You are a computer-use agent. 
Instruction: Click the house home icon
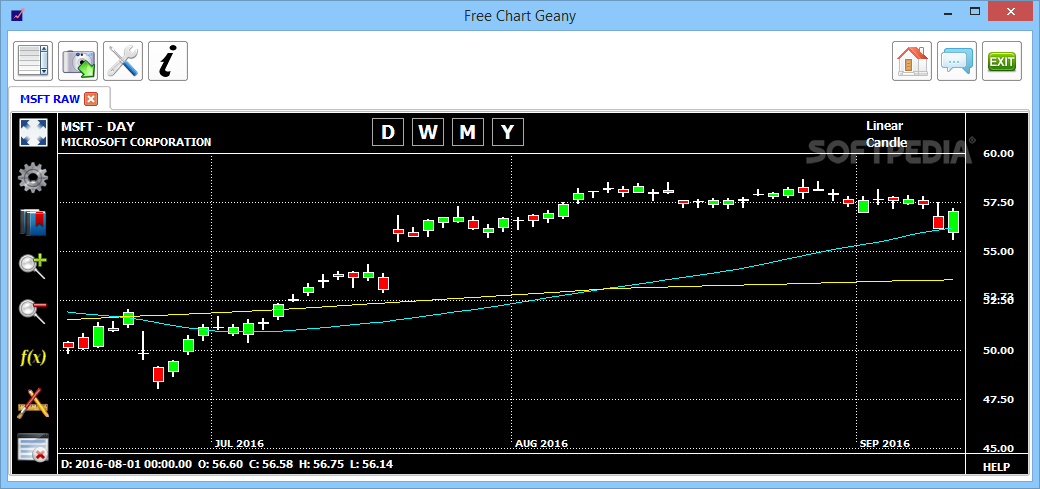click(x=912, y=61)
